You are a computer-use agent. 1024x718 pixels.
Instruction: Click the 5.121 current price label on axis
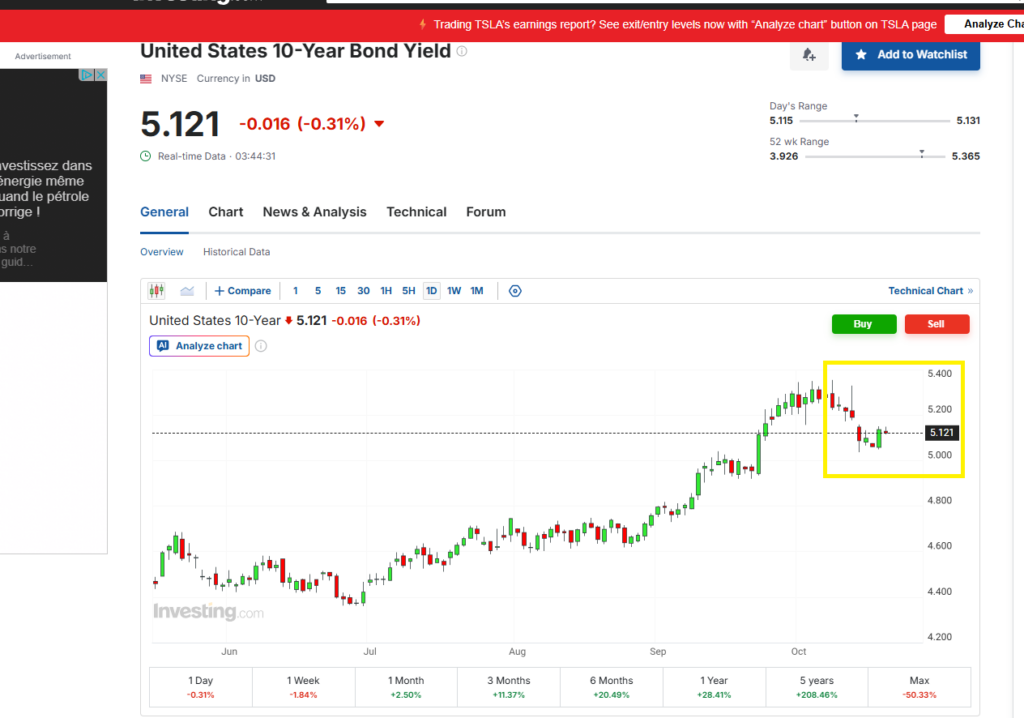coord(942,432)
